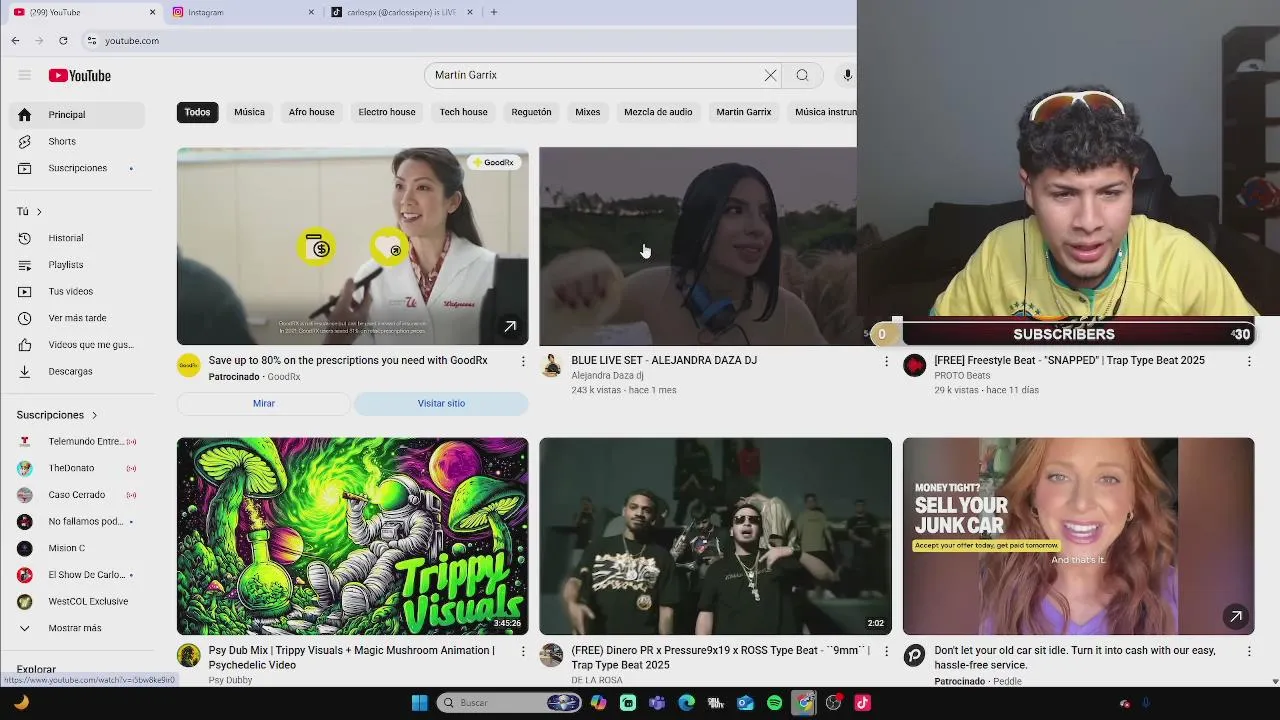Select the Reguetón filter chip
1280x720 pixels.
(531, 112)
